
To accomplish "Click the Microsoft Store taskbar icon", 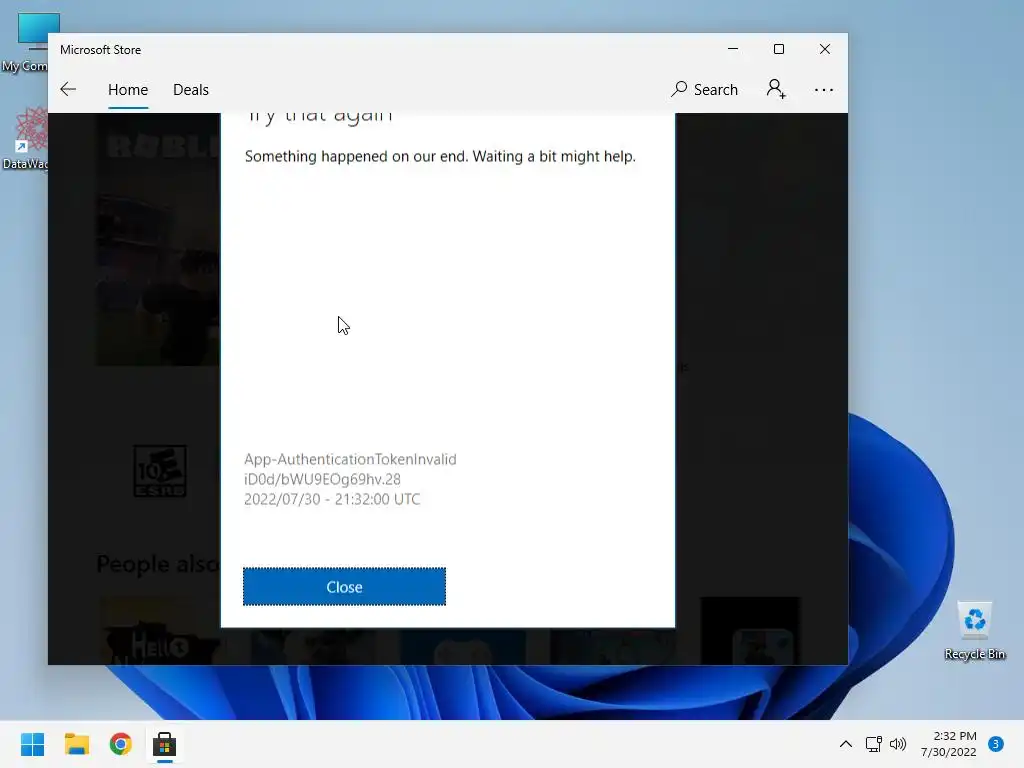I will coord(165,744).
